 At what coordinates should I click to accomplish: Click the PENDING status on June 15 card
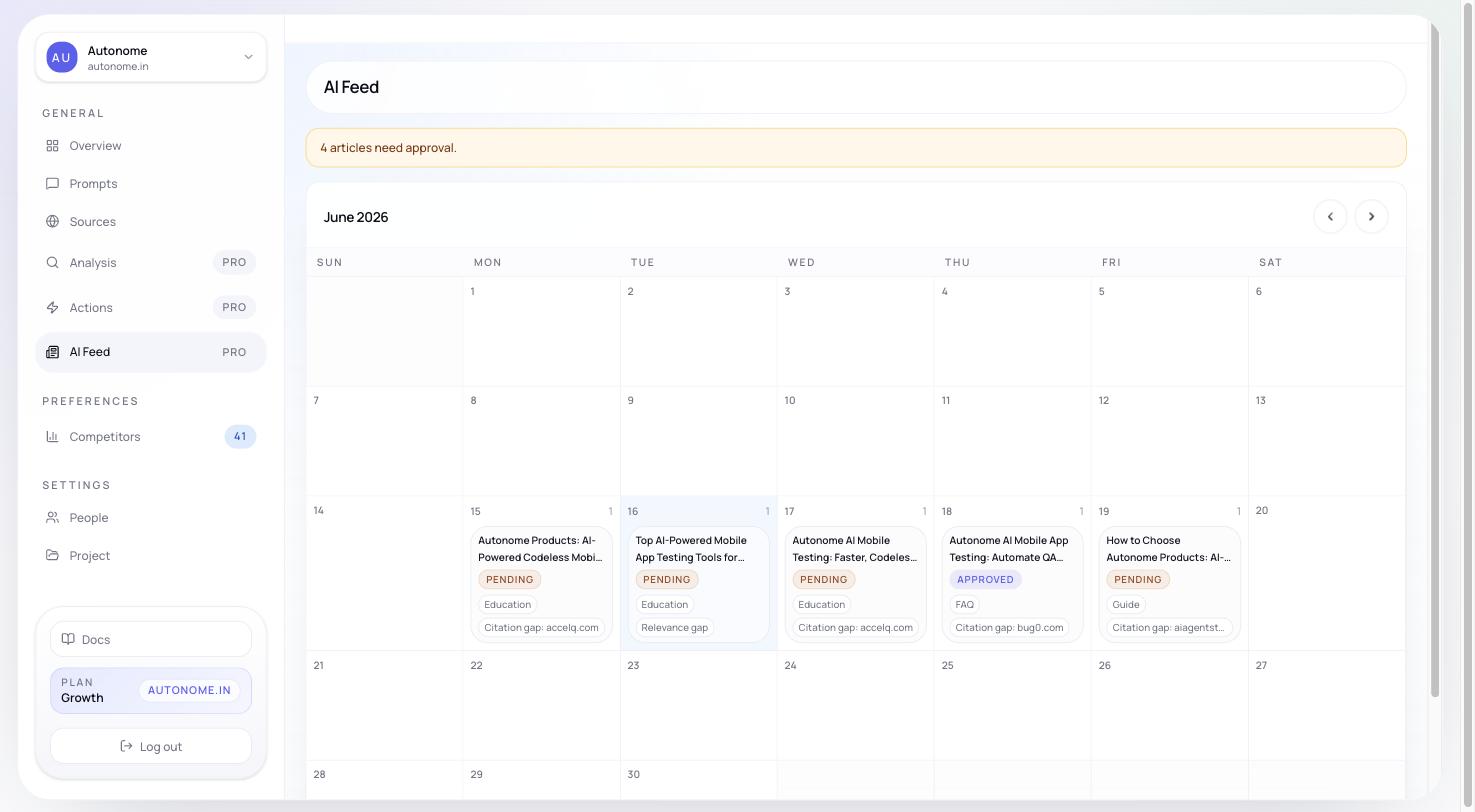click(509, 580)
